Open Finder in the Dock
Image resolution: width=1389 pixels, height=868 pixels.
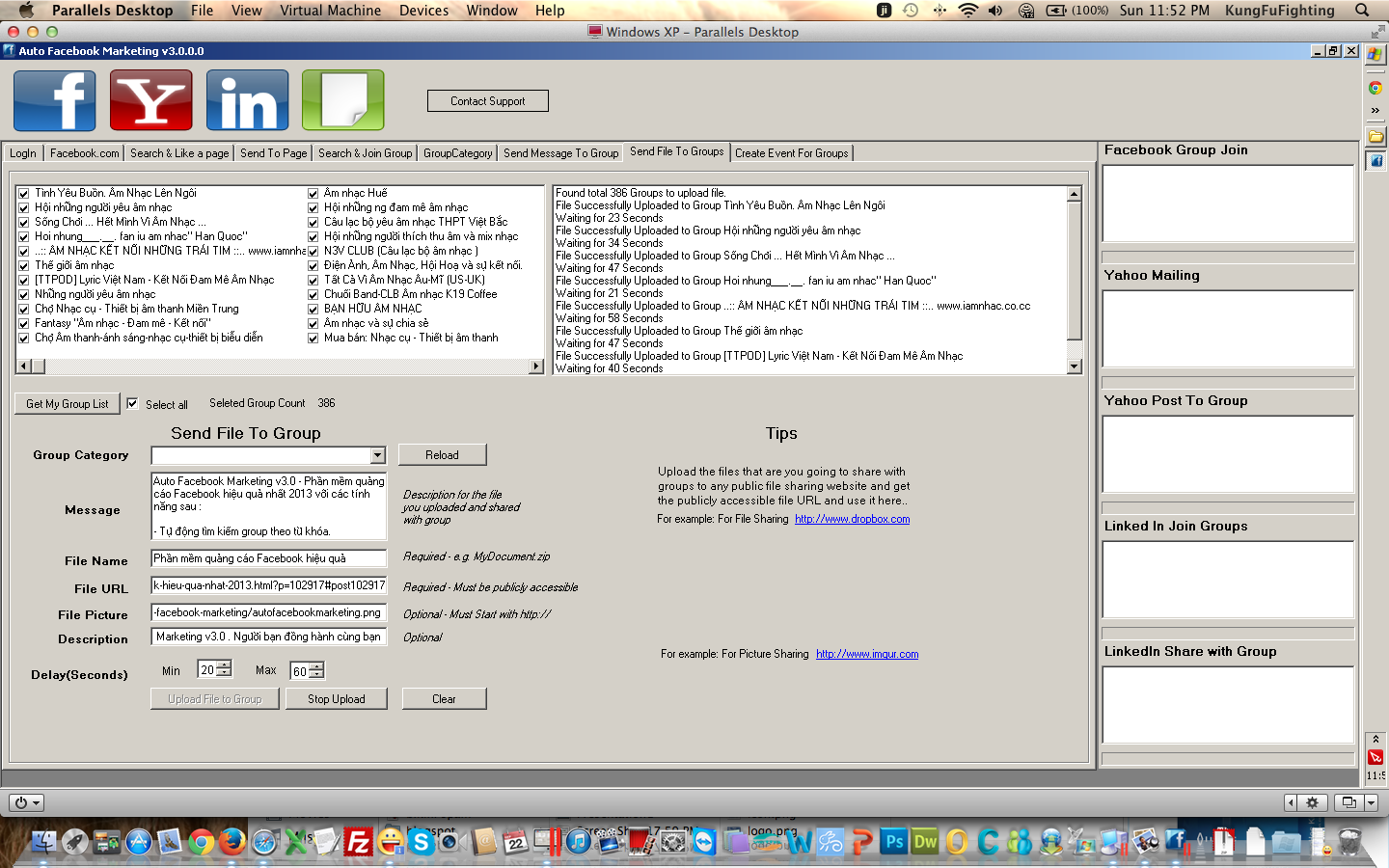(x=43, y=842)
